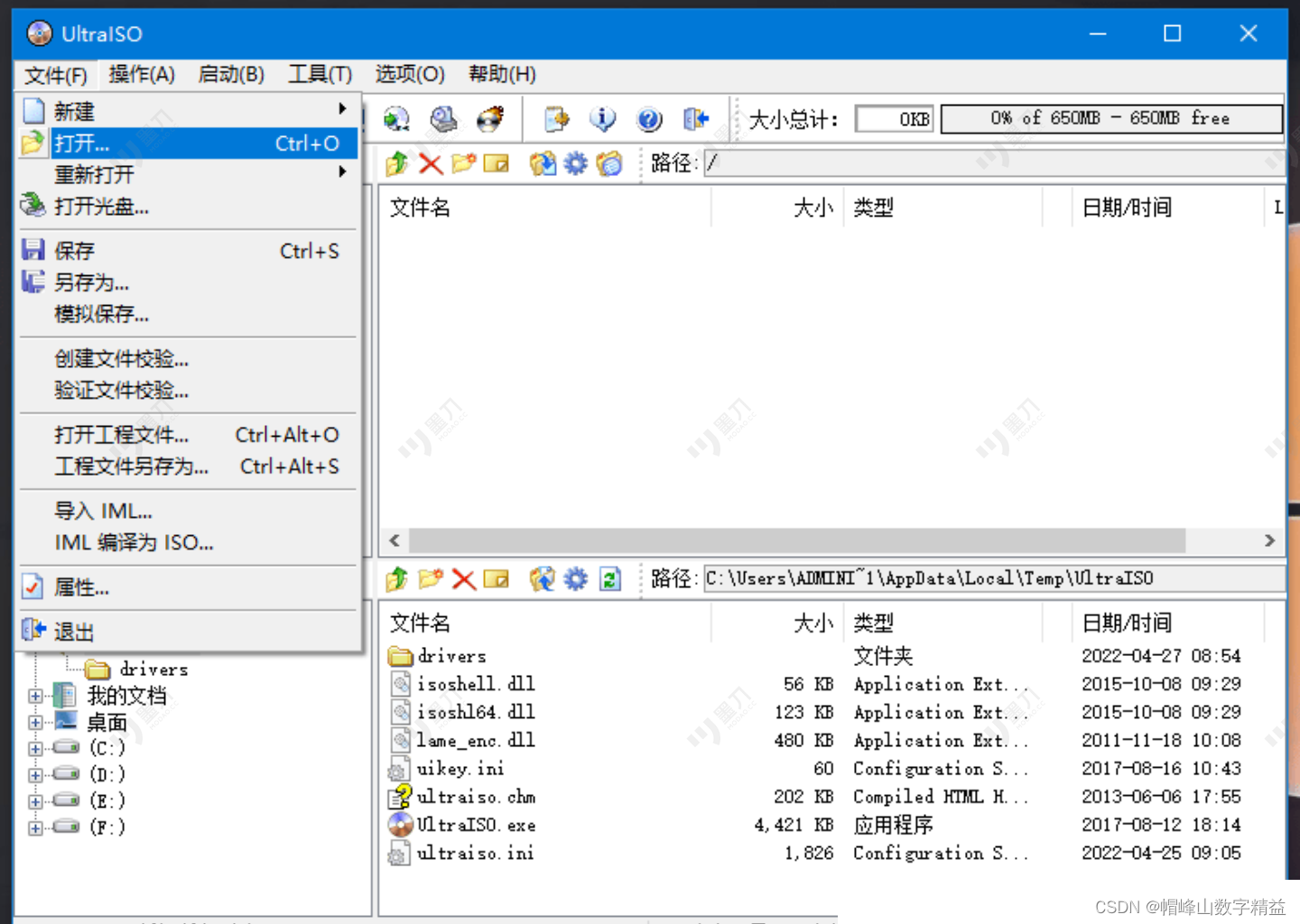
Task: Click the extract icon in the ISO pane toolbar
Action: (543, 163)
